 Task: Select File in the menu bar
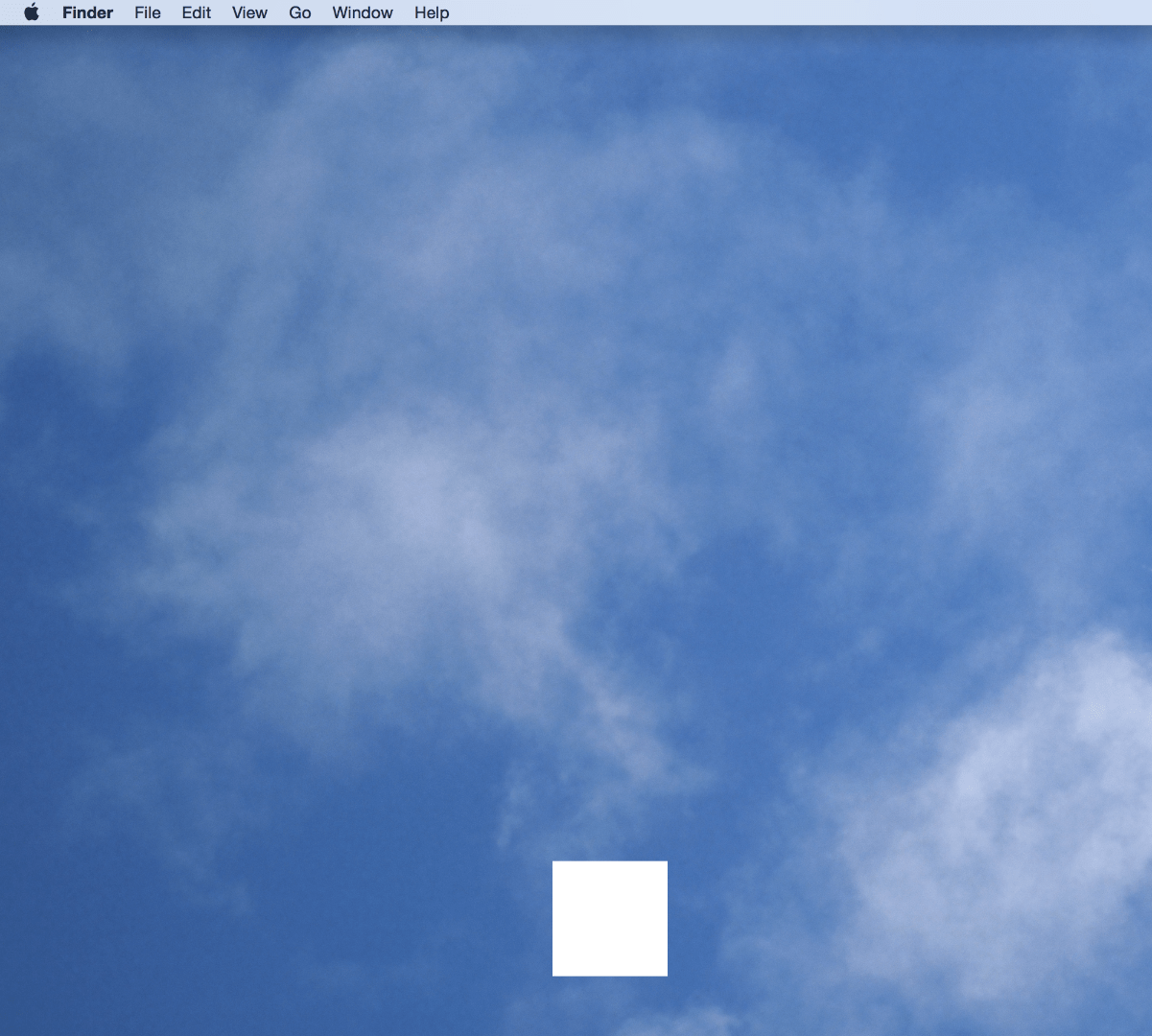coord(147,12)
